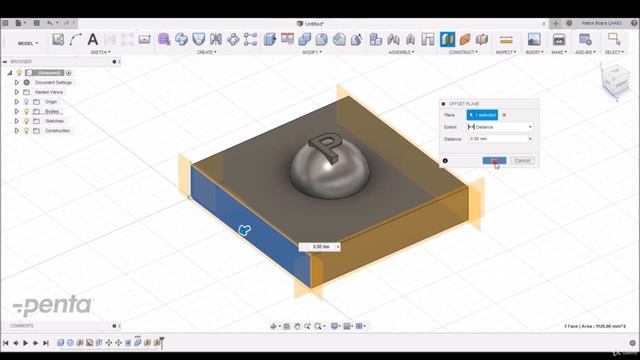Select the Revolve tool in Create
This screenshot has width=640, height=360.
[199, 39]
